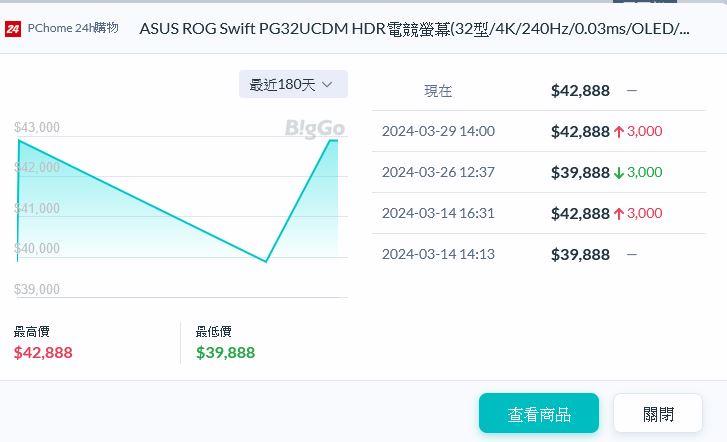Image resolution: width=727 pixels, height=442 pixels.
Task: Click the green down arrow for 2024-03-26
Action: tap(619, 172)
